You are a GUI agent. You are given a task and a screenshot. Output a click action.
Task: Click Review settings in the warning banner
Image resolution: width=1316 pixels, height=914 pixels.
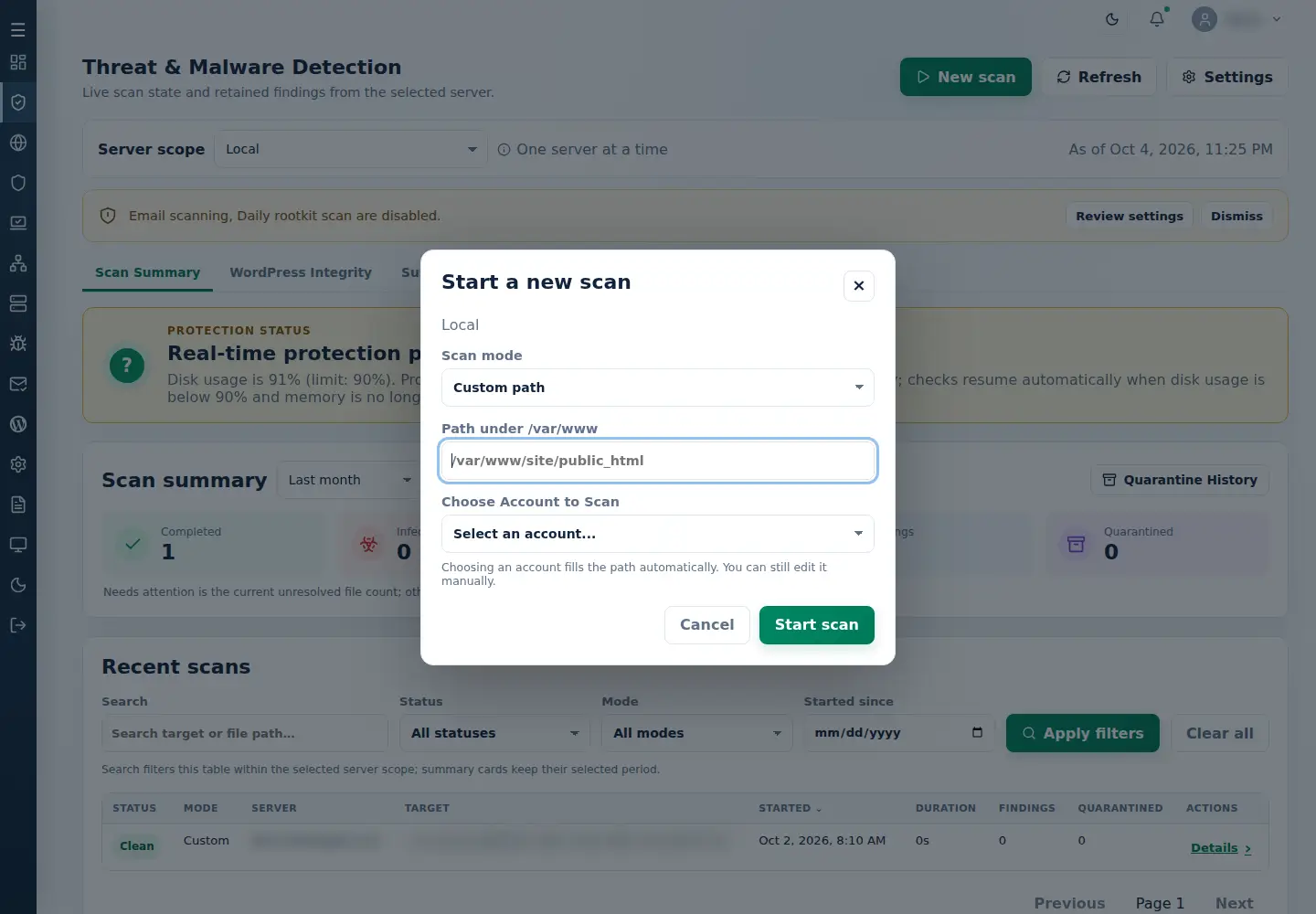pyautogui.click(x=1130, y=216)
